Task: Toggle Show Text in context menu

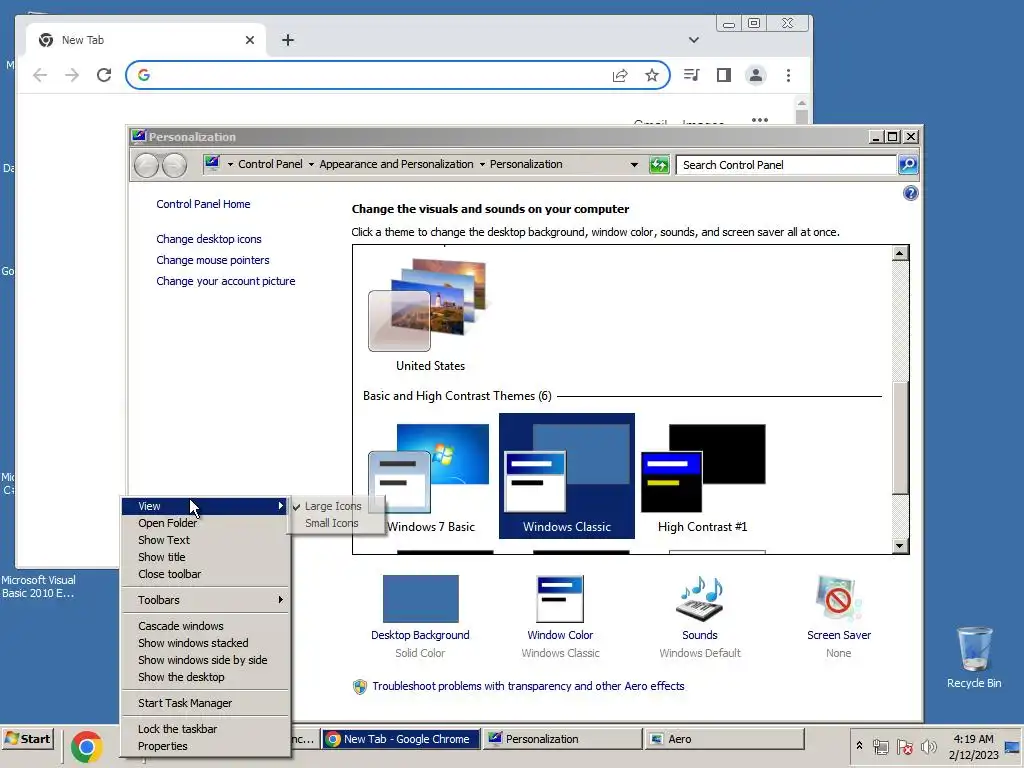Action: [x=204, y=540]
